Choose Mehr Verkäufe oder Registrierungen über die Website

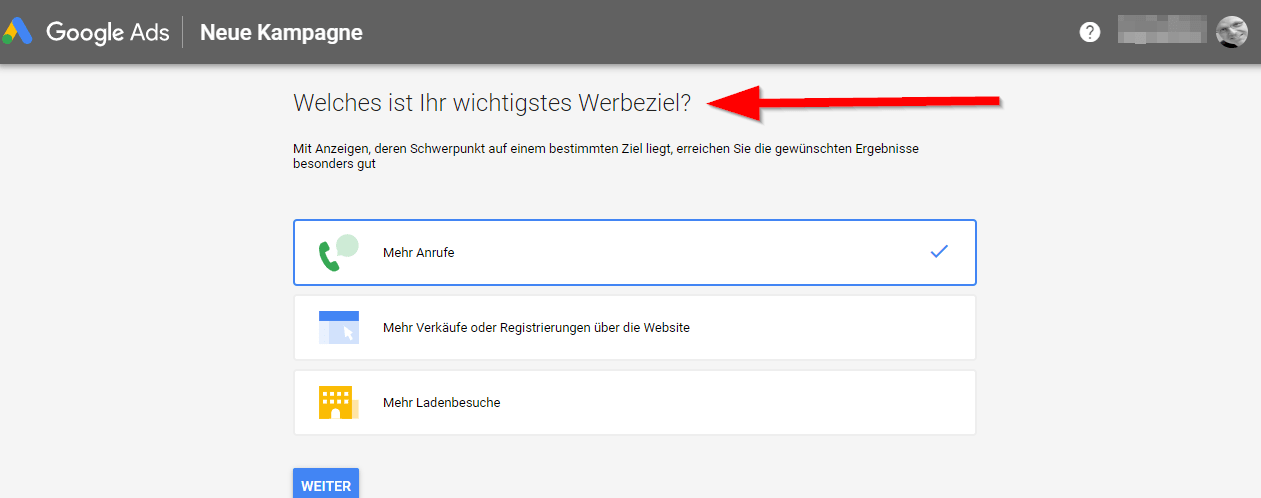pyautogui.click(x=635, y=327)
